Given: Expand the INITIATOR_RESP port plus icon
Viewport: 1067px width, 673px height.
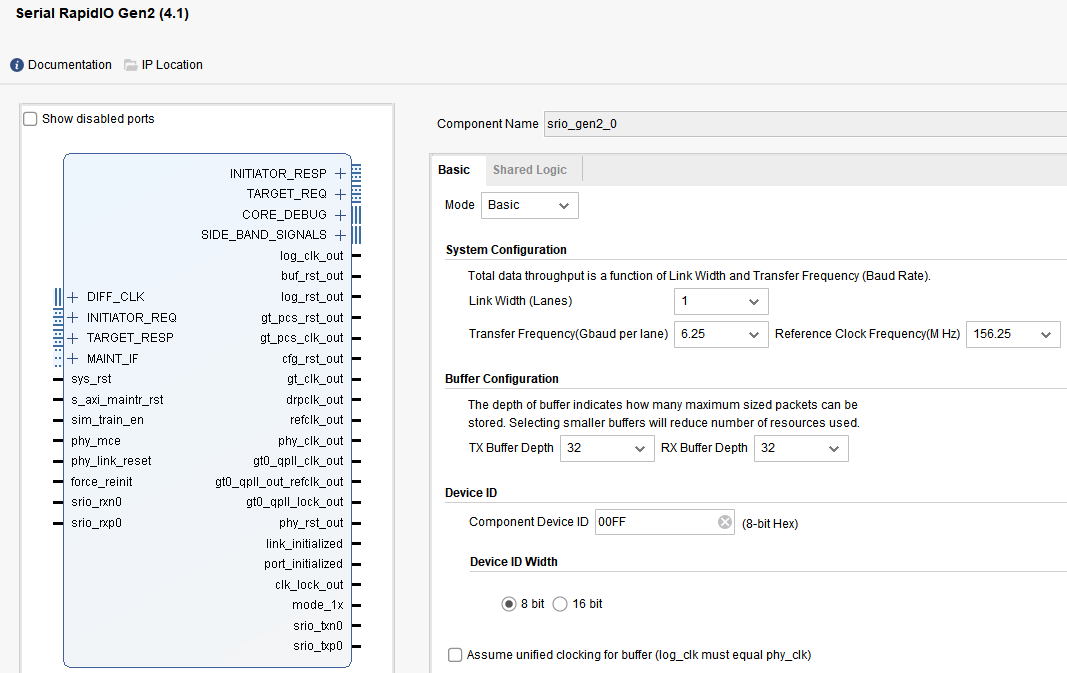Looking at the screenshot, I should (340, 174).
